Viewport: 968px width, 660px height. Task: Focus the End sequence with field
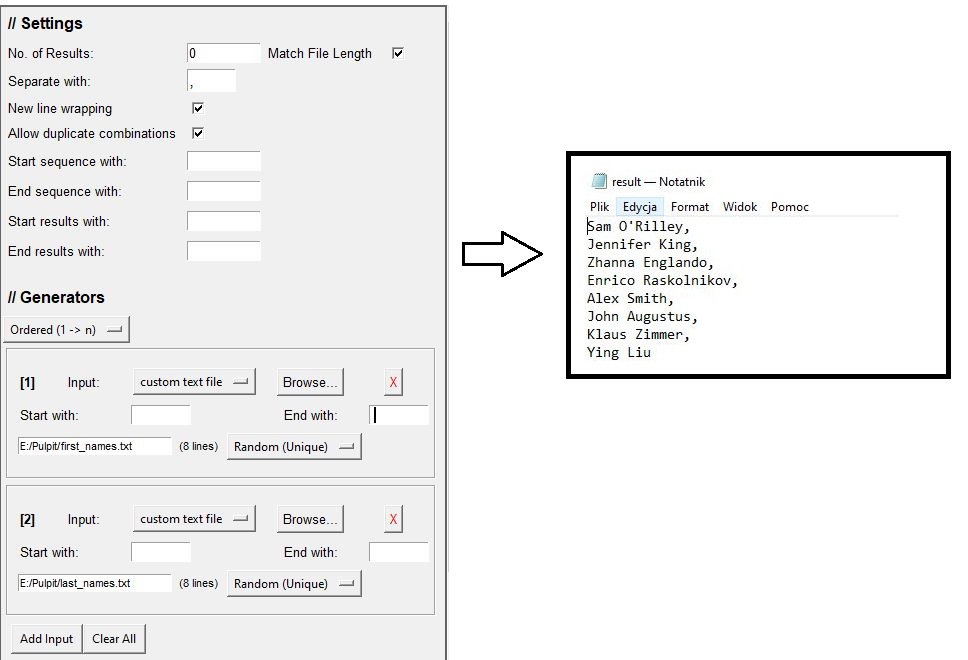point(223,191)
